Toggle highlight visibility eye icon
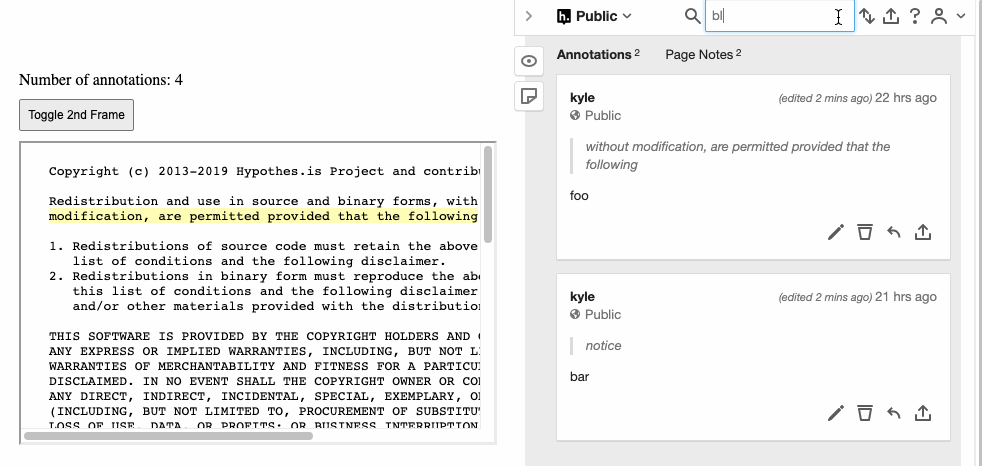The height and width of the screenshot is (466, 982). (x=529, y=61)
